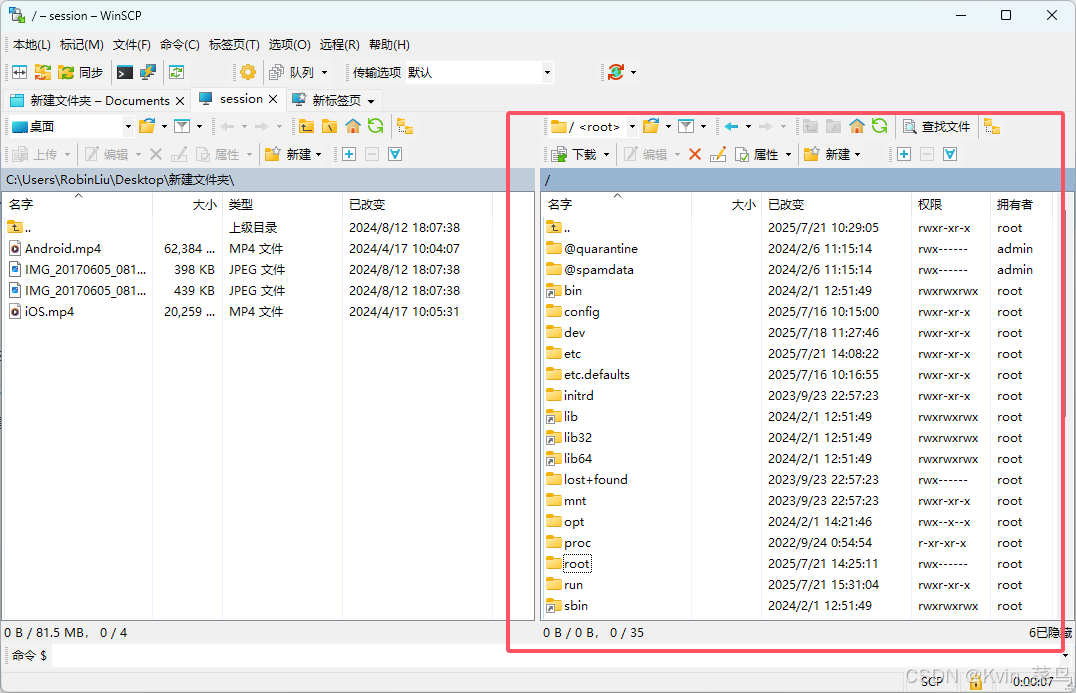Click remote panel 属性 properties button

(x=757, y=154)
